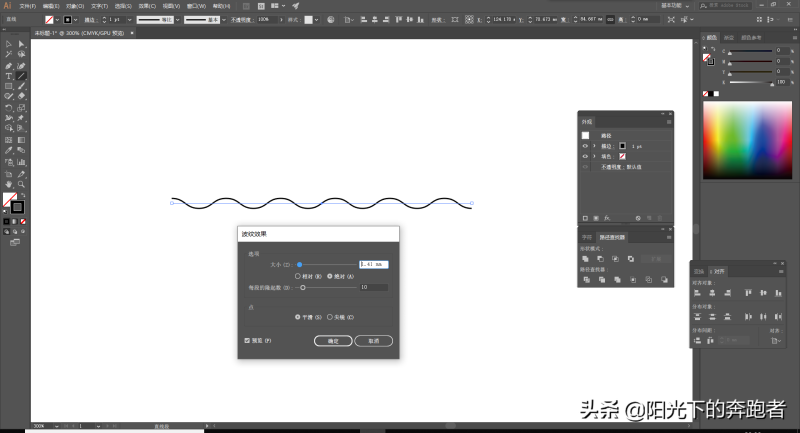Screen dimensions: 800x433
Task: Click the Eyedropper tool
Action: click(x=8, y=151)
